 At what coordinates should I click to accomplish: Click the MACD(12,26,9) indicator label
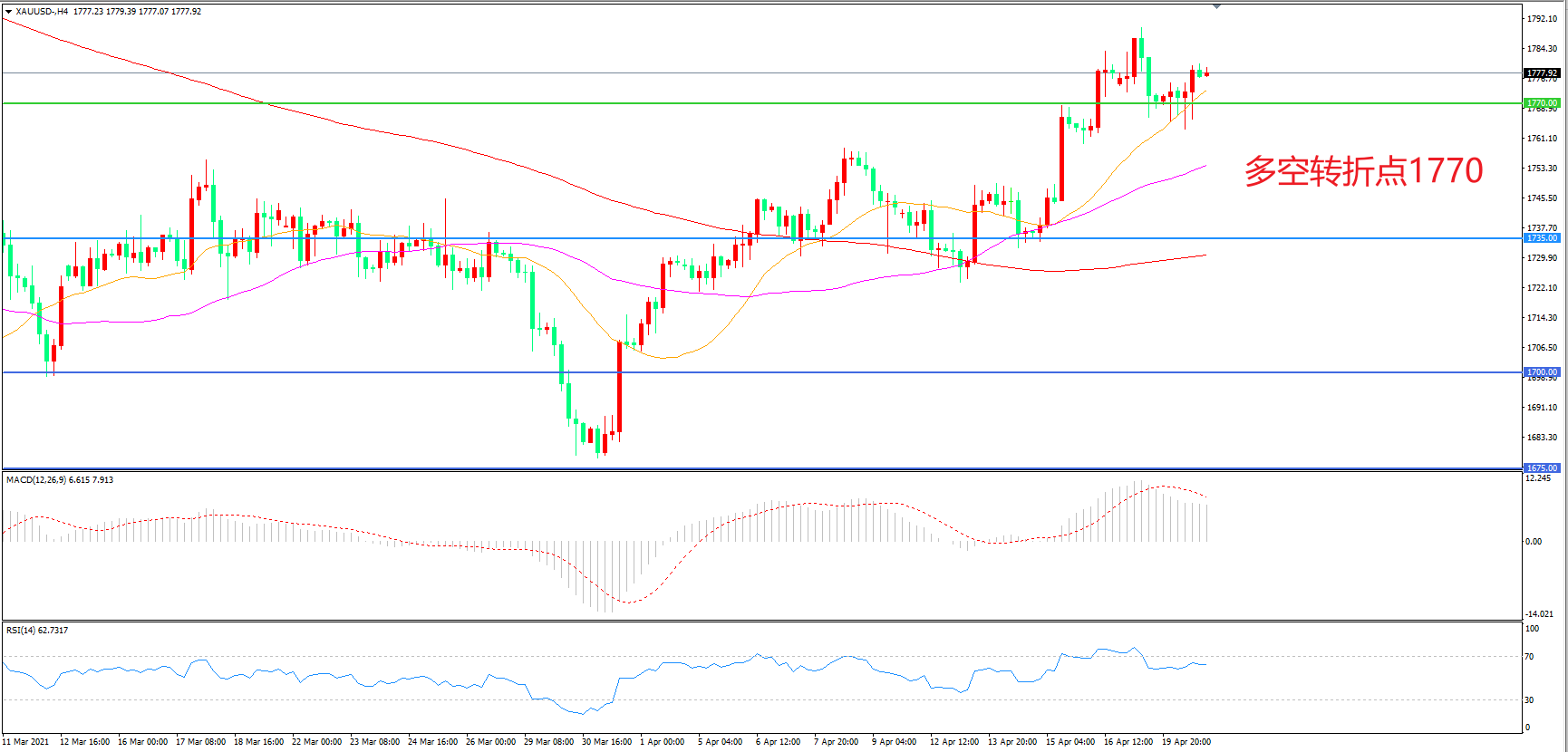point(35,480)
